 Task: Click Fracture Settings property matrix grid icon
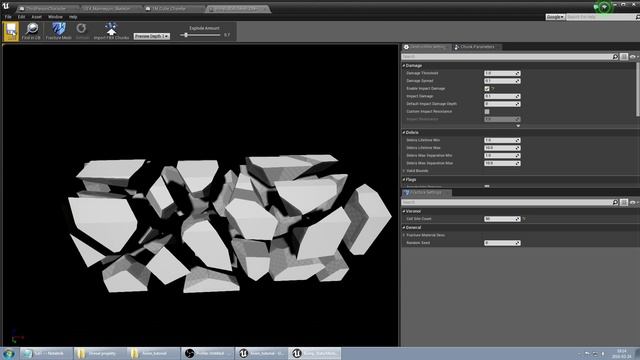pyautogui.click(x=624, y=202)
